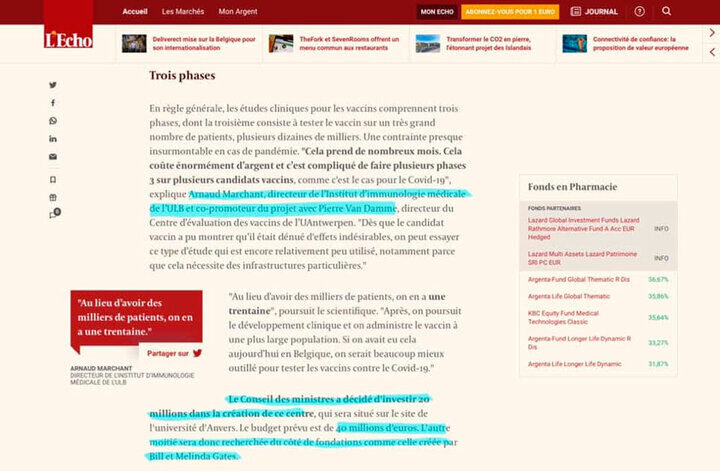Click INFO next to Lazard Patrimoine fund

(x=661, y=258)
